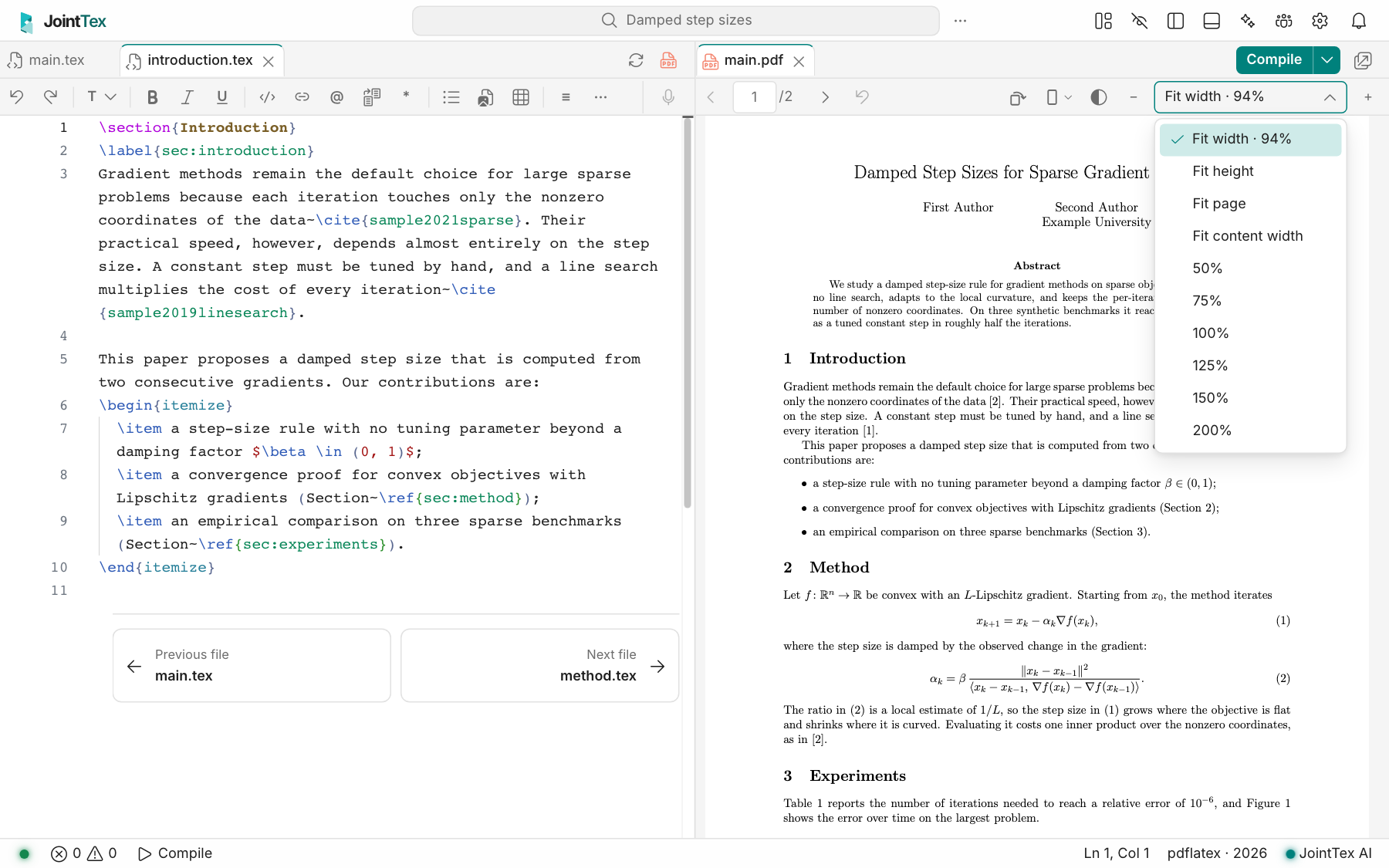Open settings gear in top bar
The width and height of the screenshot is (1389, 868).
(x=1320, y=21)
